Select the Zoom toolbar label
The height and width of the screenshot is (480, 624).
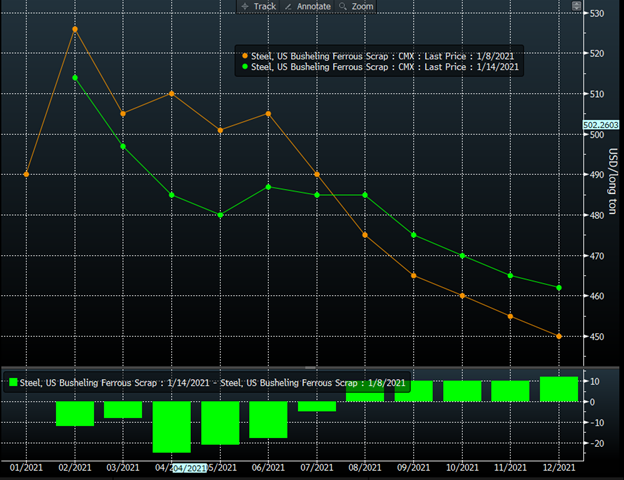(x=362, y=6)
